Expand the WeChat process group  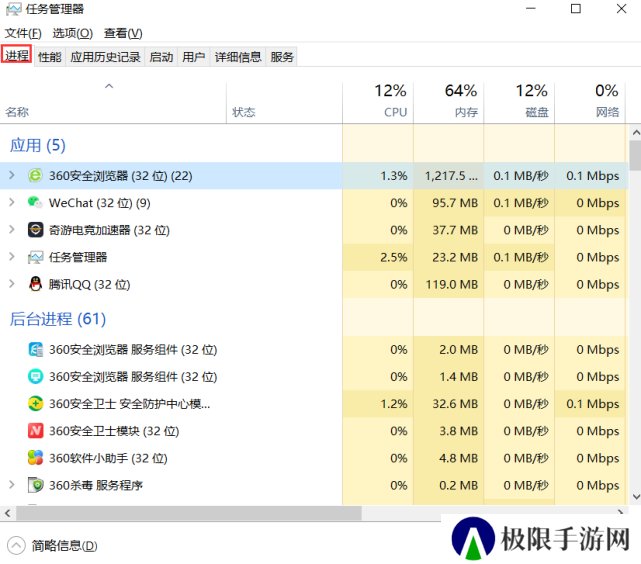[x=12, y=203]
